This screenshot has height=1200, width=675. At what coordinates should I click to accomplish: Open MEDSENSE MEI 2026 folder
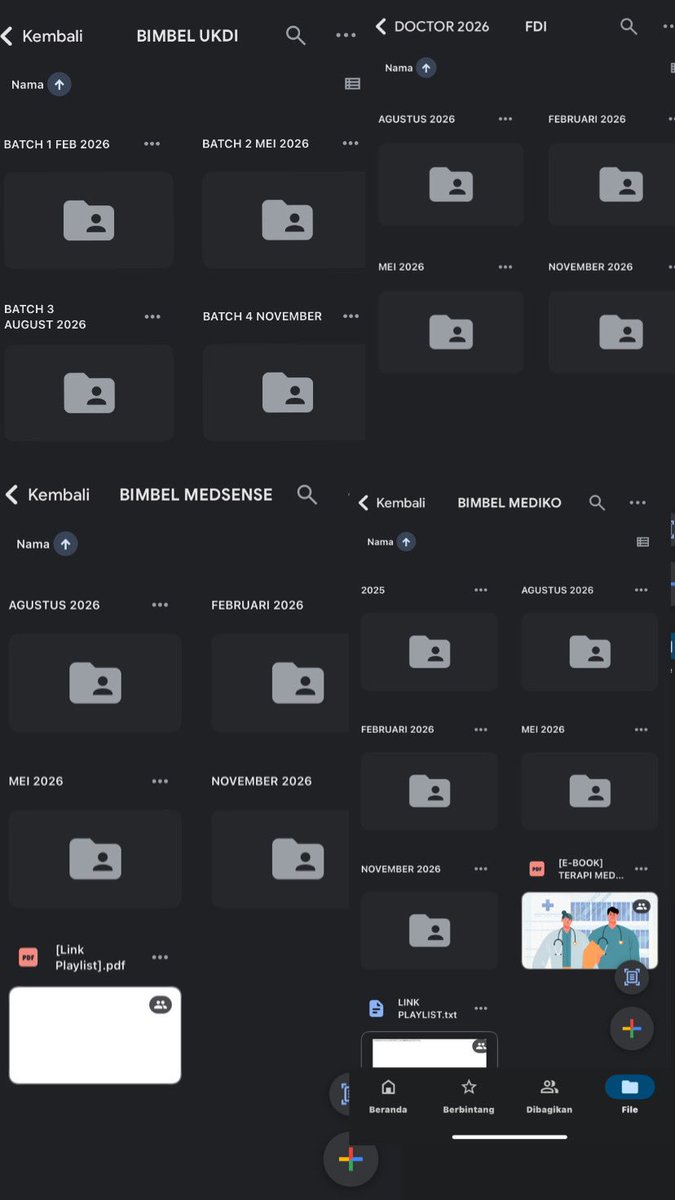click(x=95, y=858)
